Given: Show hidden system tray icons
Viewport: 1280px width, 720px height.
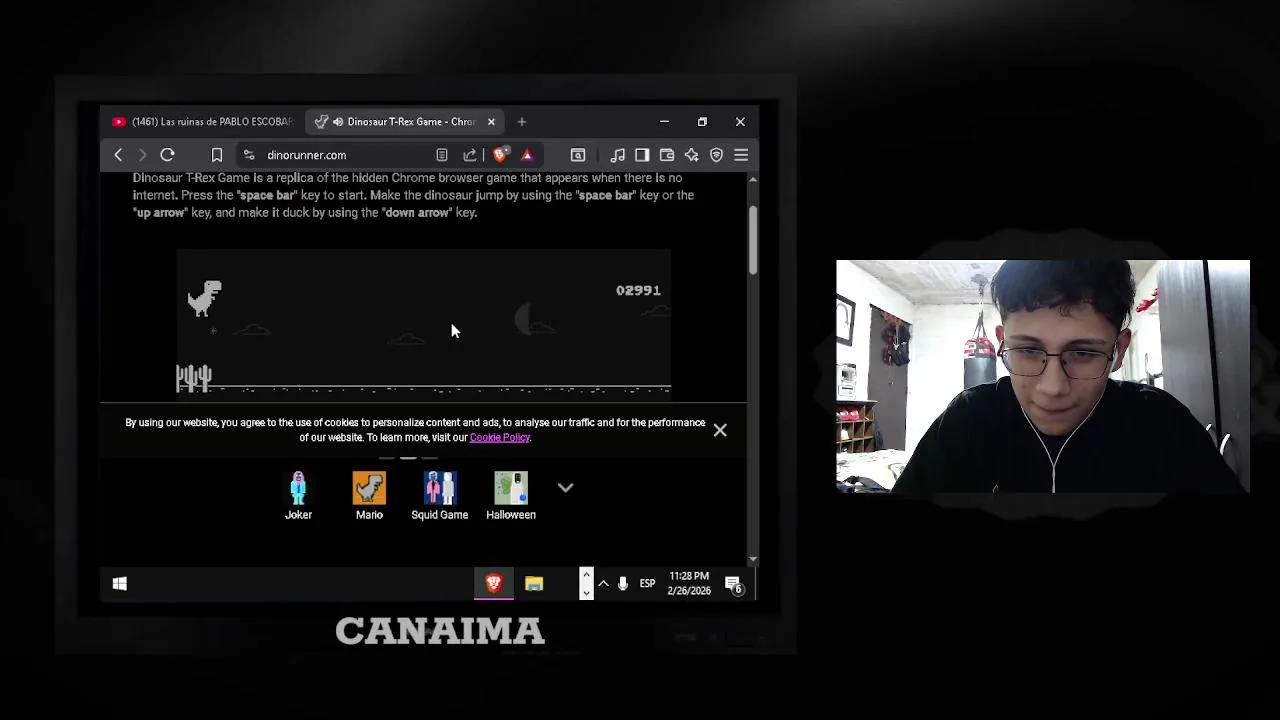Looking at the screenshot, I should pos(603,584).
